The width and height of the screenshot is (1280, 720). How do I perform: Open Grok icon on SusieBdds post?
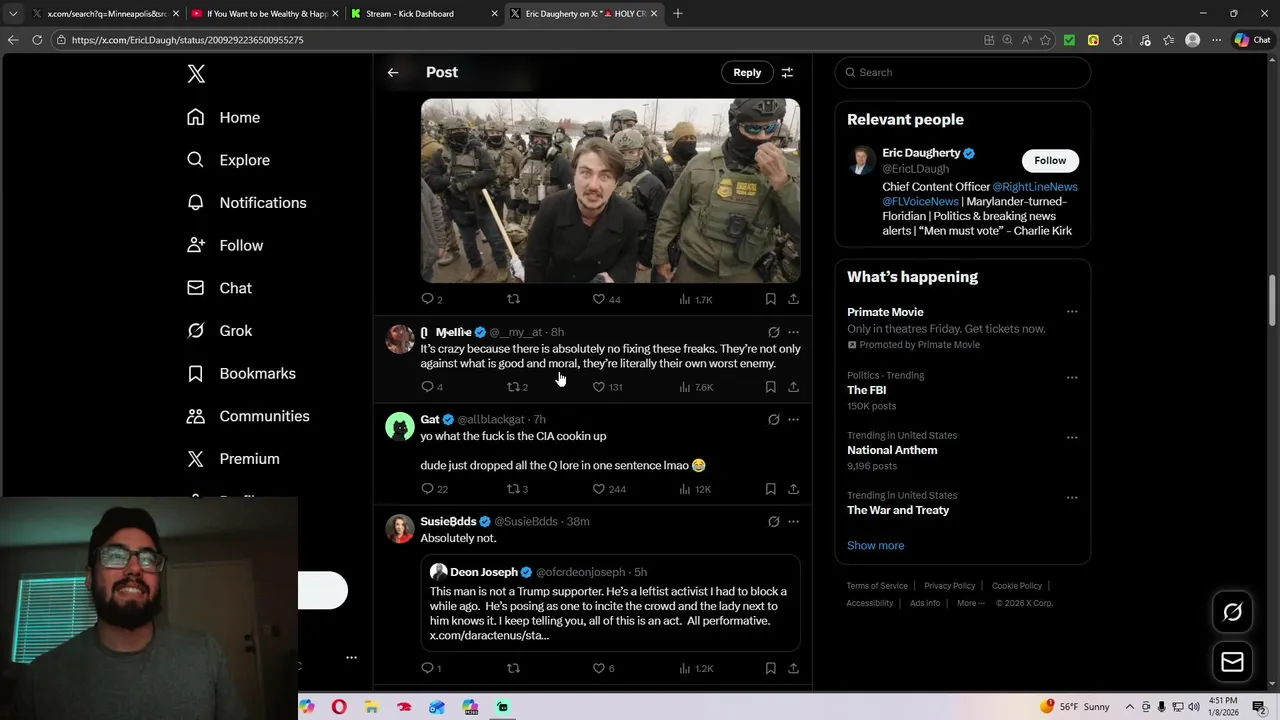click(x=773, y=521)
